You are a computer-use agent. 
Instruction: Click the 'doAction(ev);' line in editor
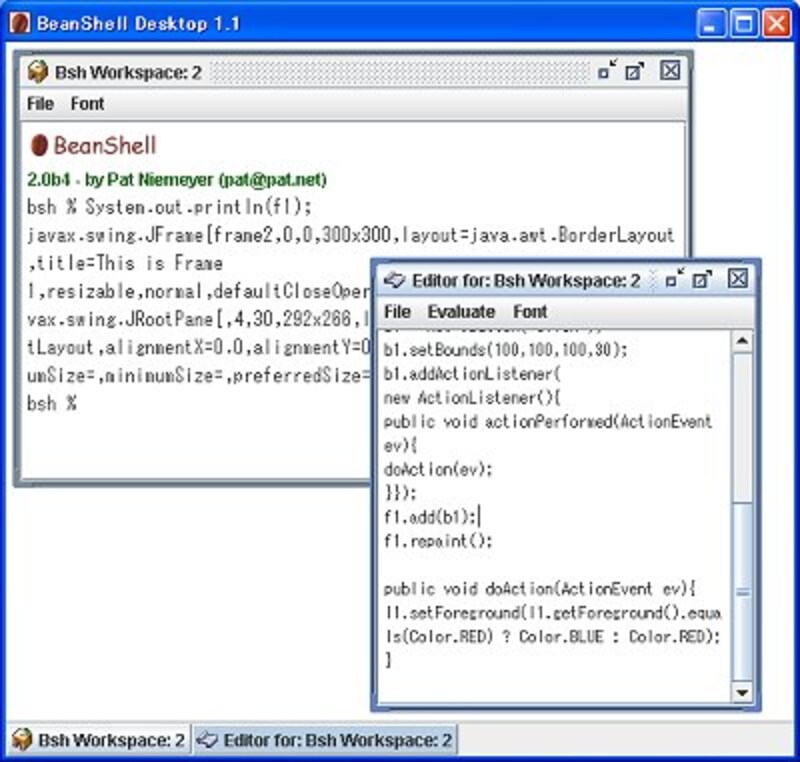coord(438,469)
